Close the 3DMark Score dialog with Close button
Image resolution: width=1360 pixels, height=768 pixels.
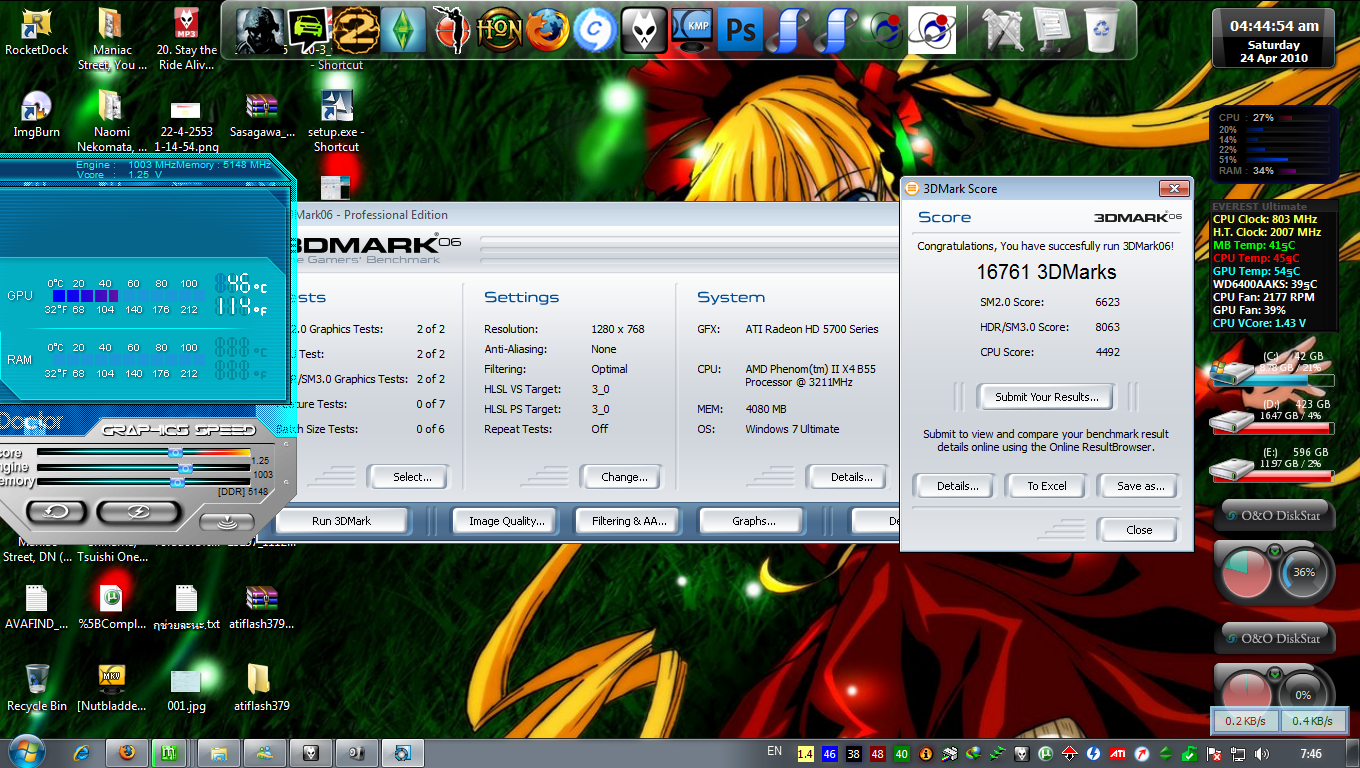pyautogui.click(x=1139, y=530)
